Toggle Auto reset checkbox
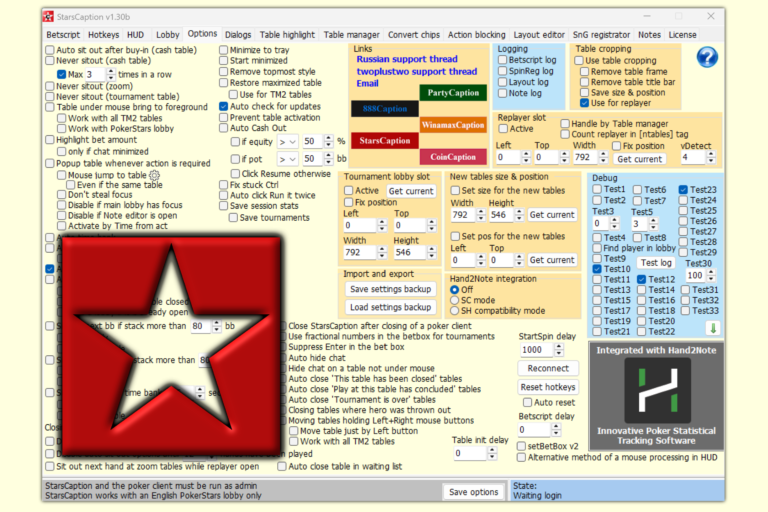 click(x=528, y=402)
